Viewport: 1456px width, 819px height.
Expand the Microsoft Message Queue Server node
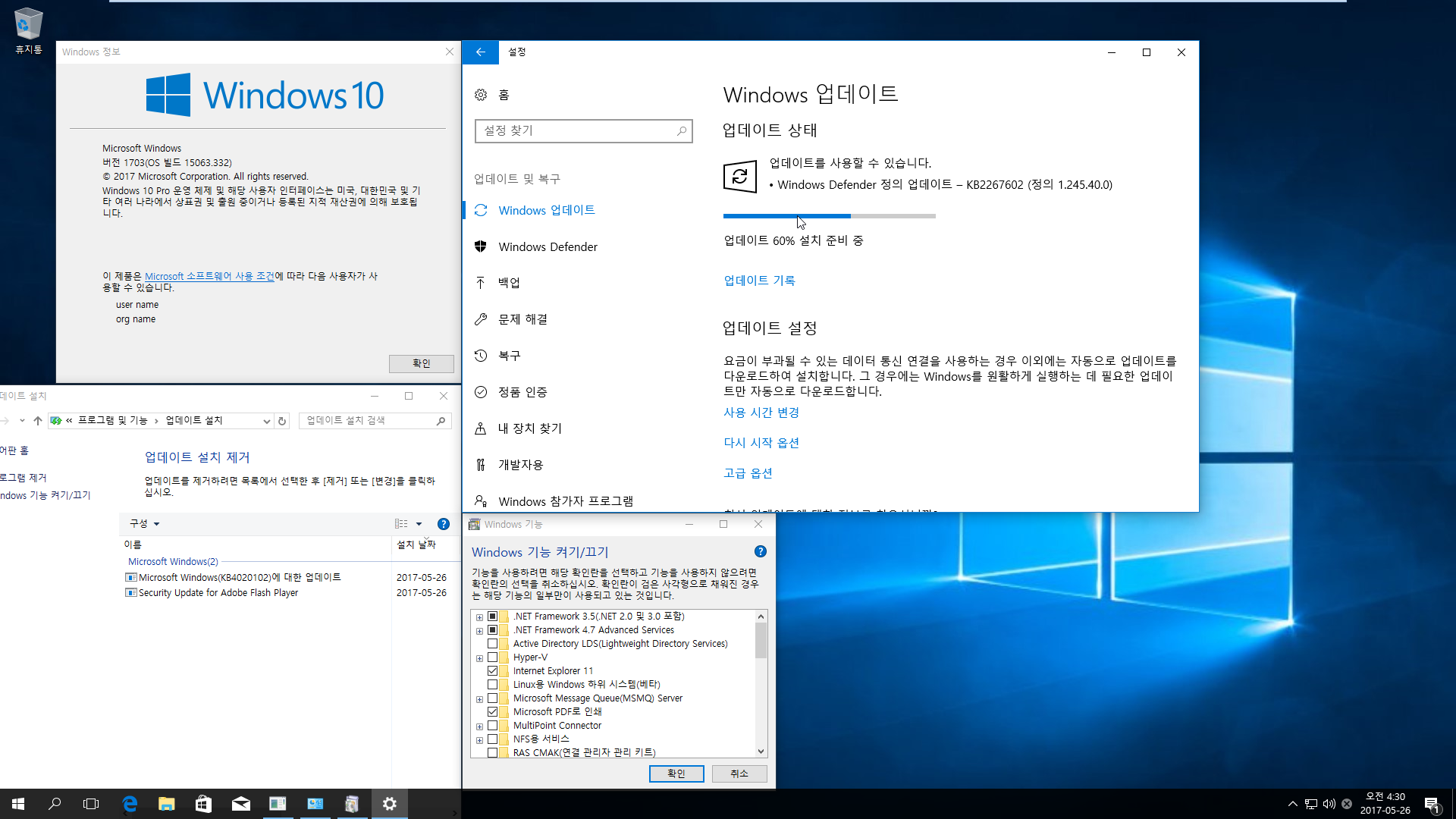click(x=479, y=699)
